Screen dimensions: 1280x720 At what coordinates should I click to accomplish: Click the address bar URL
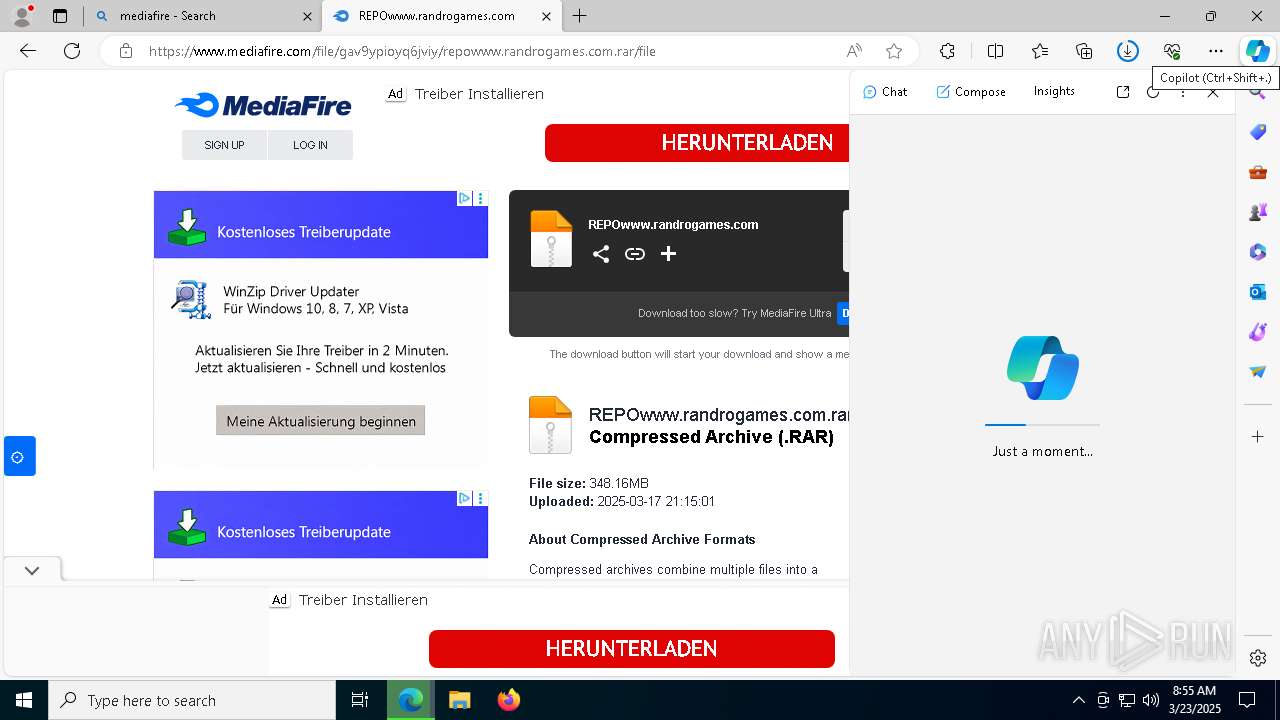tap(402, 51)
